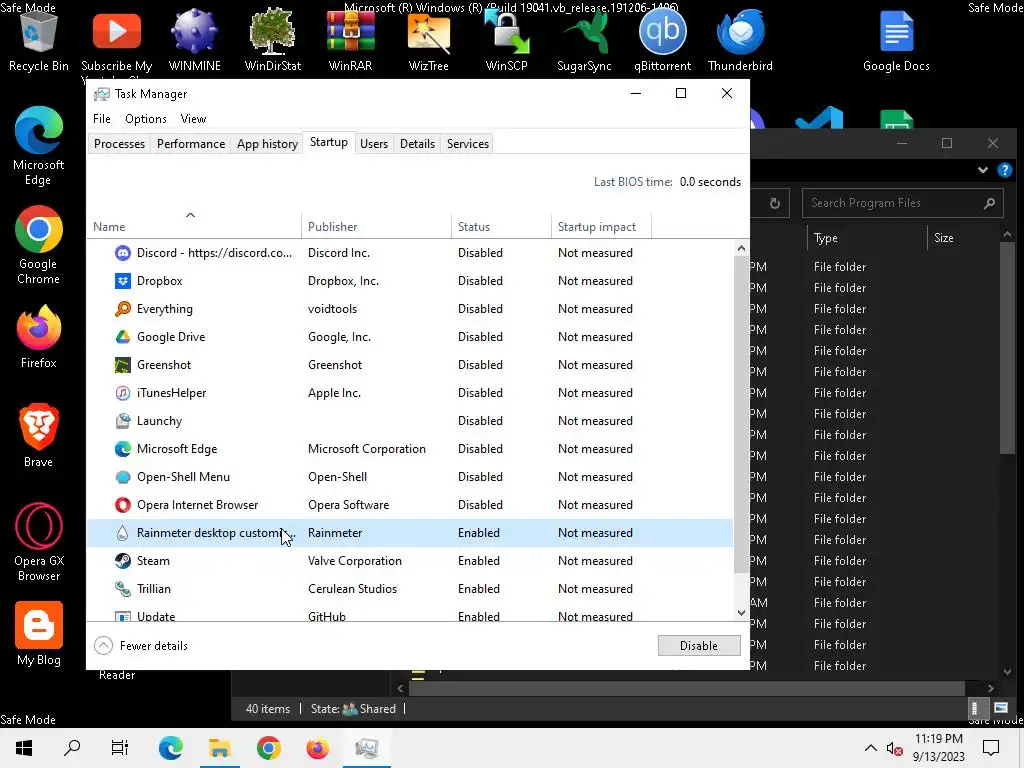
Task: Click the Steam icon in startup list
Action: click(122, 561)
